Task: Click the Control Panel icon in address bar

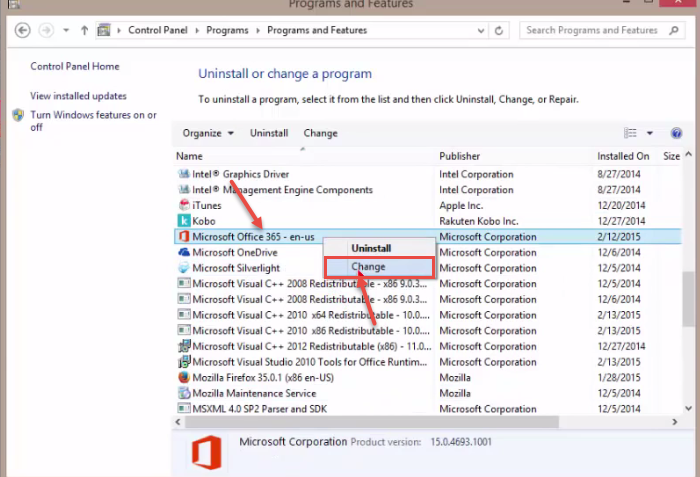Action: point(104,30)
